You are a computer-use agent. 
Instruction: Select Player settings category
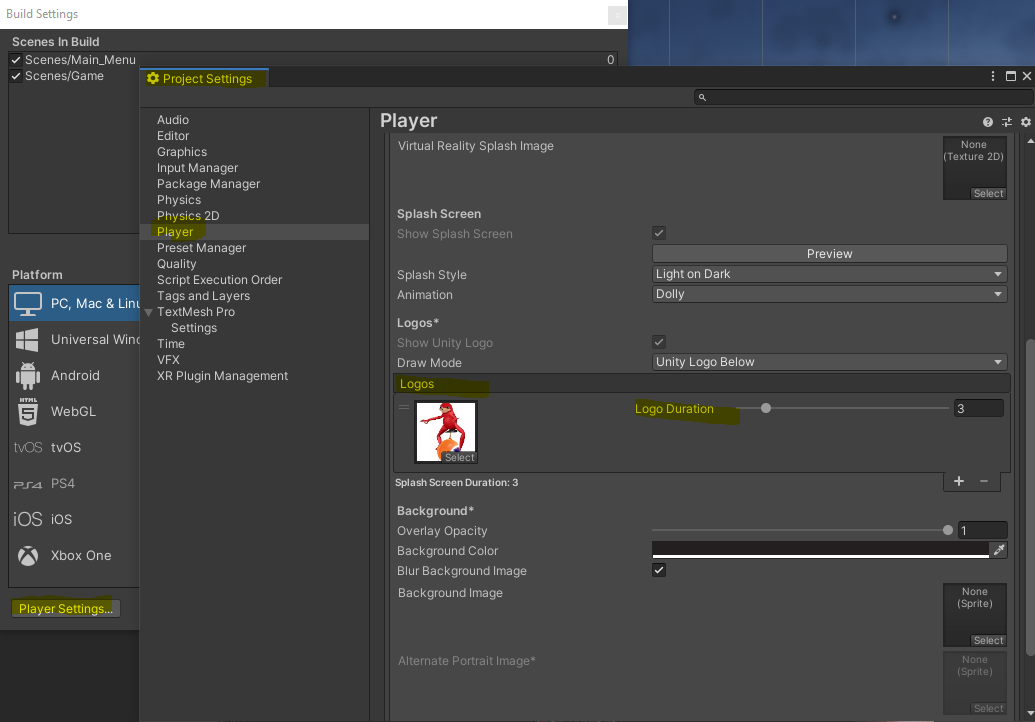pos(175,232)
